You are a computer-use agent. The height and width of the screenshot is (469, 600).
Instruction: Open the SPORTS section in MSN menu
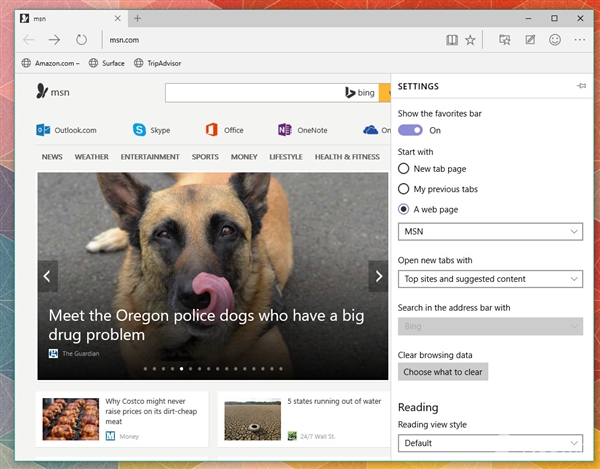205,157
